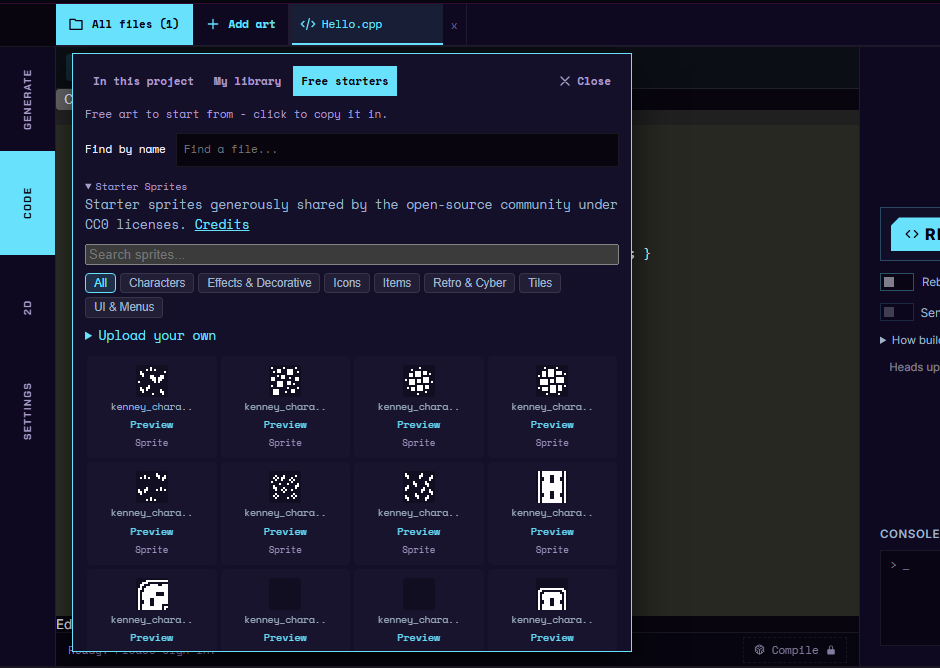Focus the Find a file input
Viewport: 940px width, 668px height.
click(397, 149)
